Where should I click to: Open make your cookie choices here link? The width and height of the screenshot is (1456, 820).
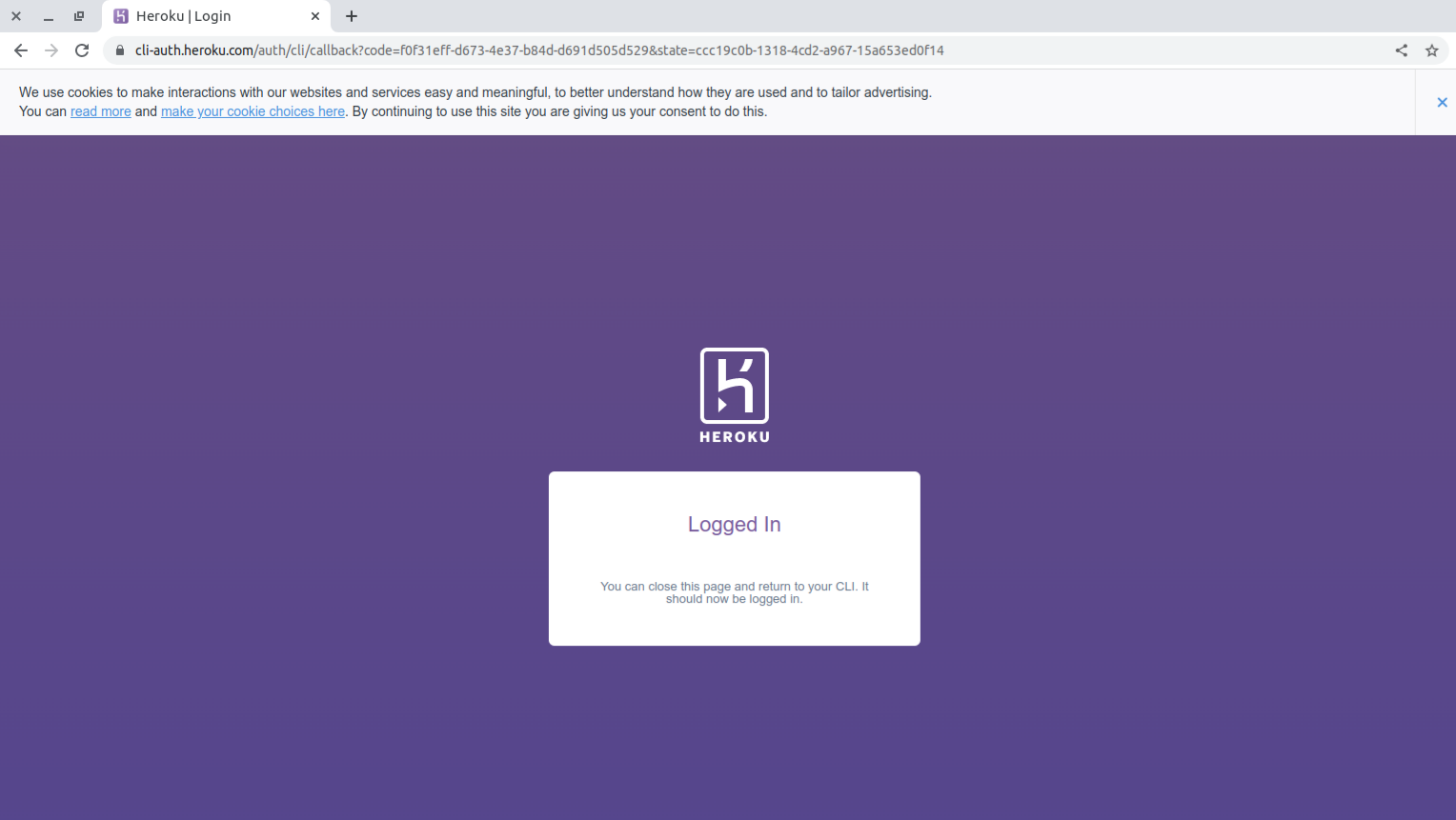tap(253, 111)
